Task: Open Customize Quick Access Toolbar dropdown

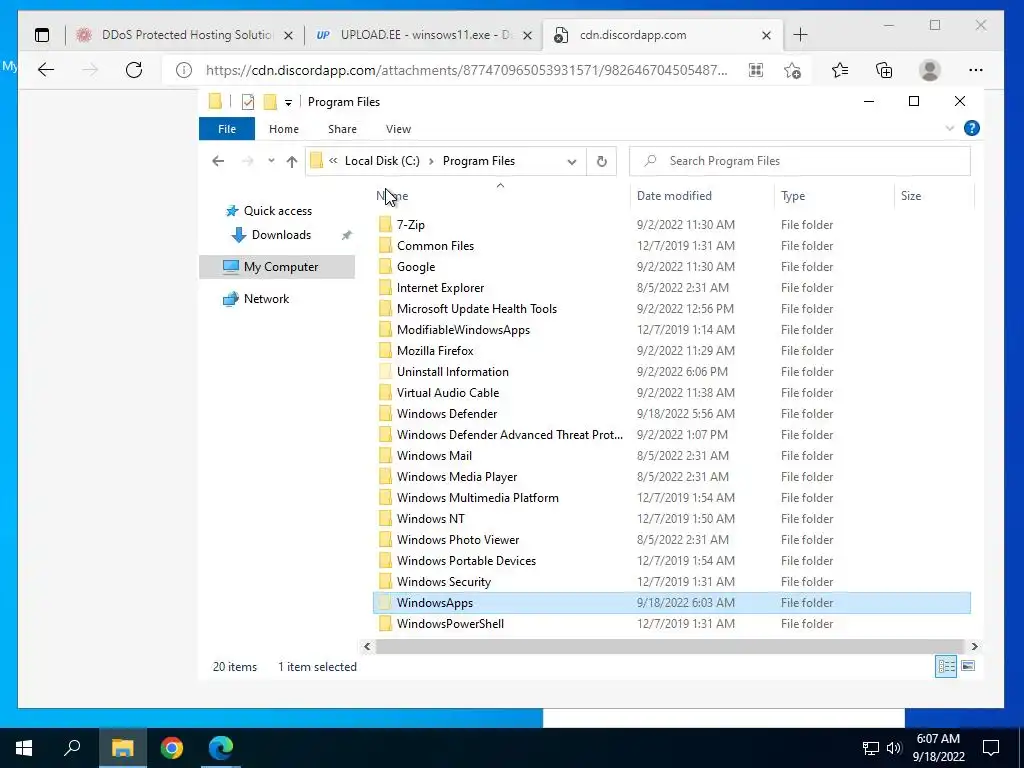Action: pyautogui.click(x=288, y=103)
